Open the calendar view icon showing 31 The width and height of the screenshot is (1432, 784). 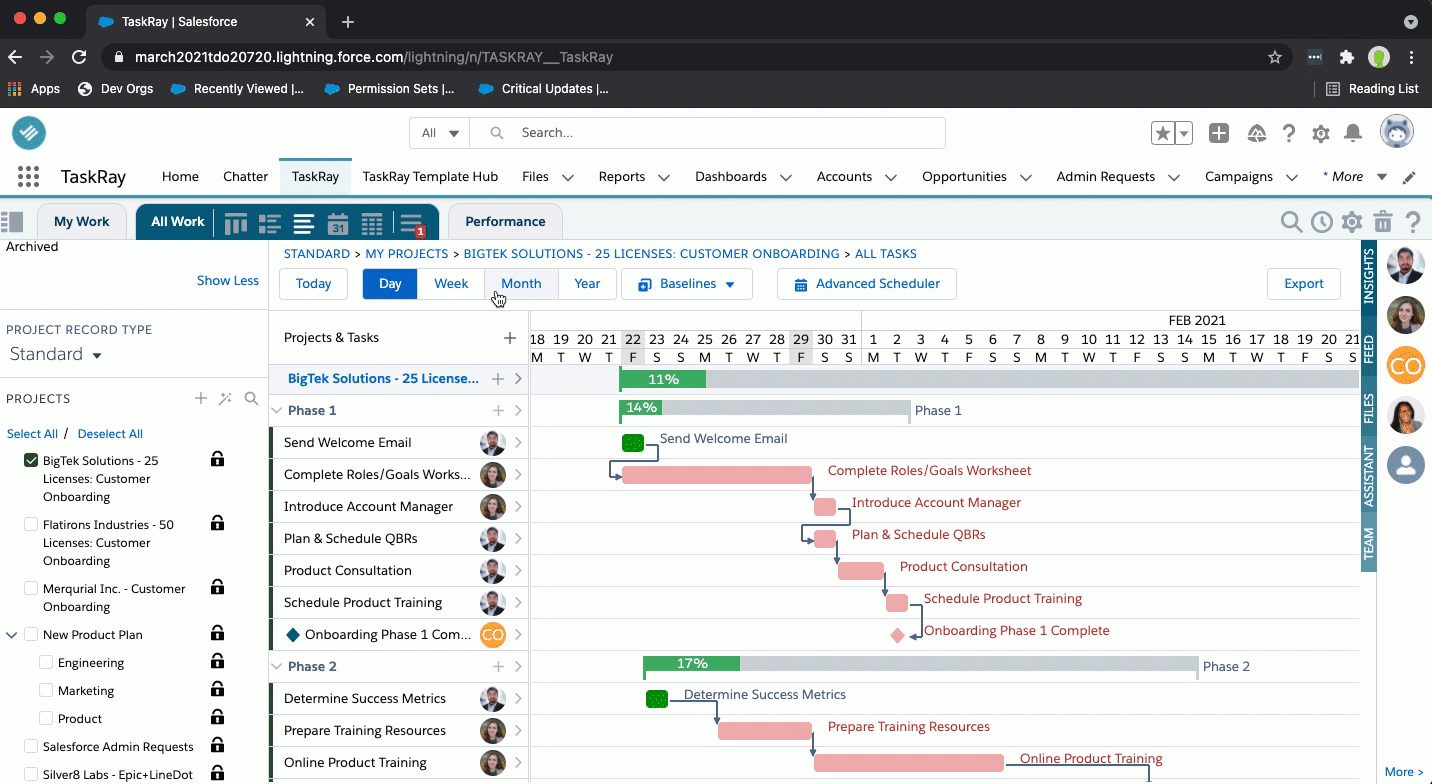pyautogui.click(x=338, y=223)
